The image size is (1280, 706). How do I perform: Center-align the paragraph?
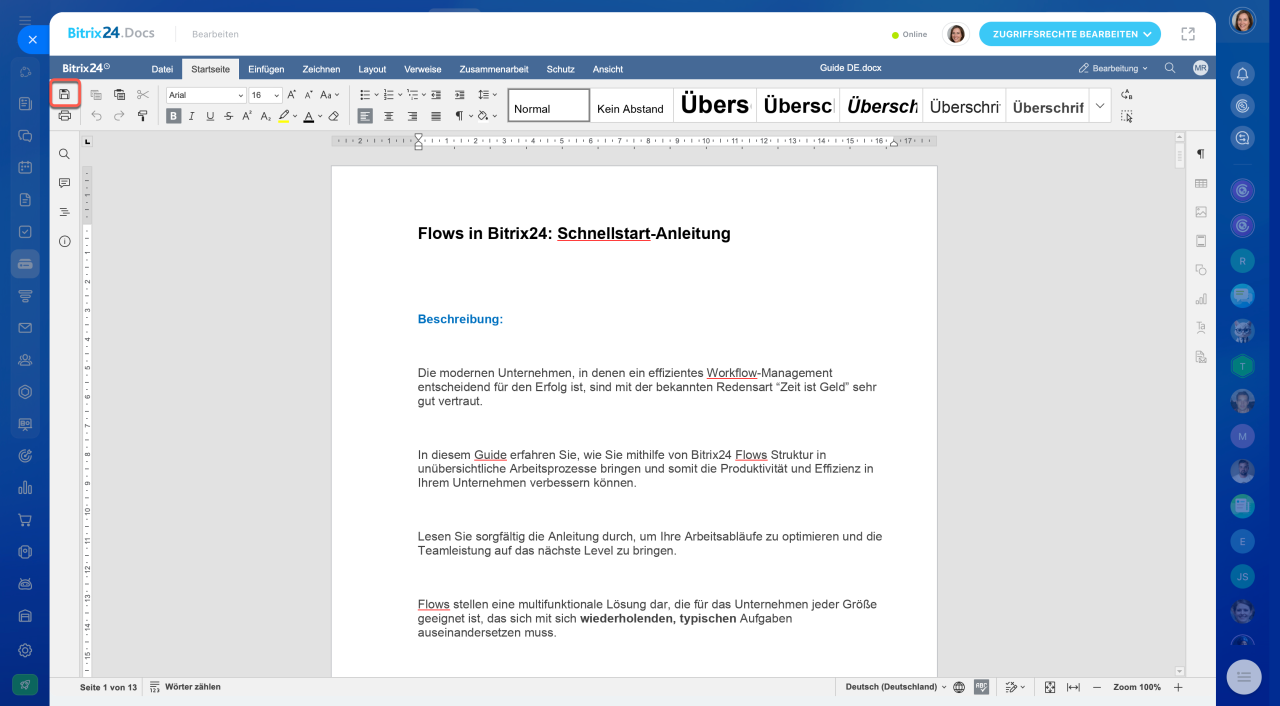point(389,116)
